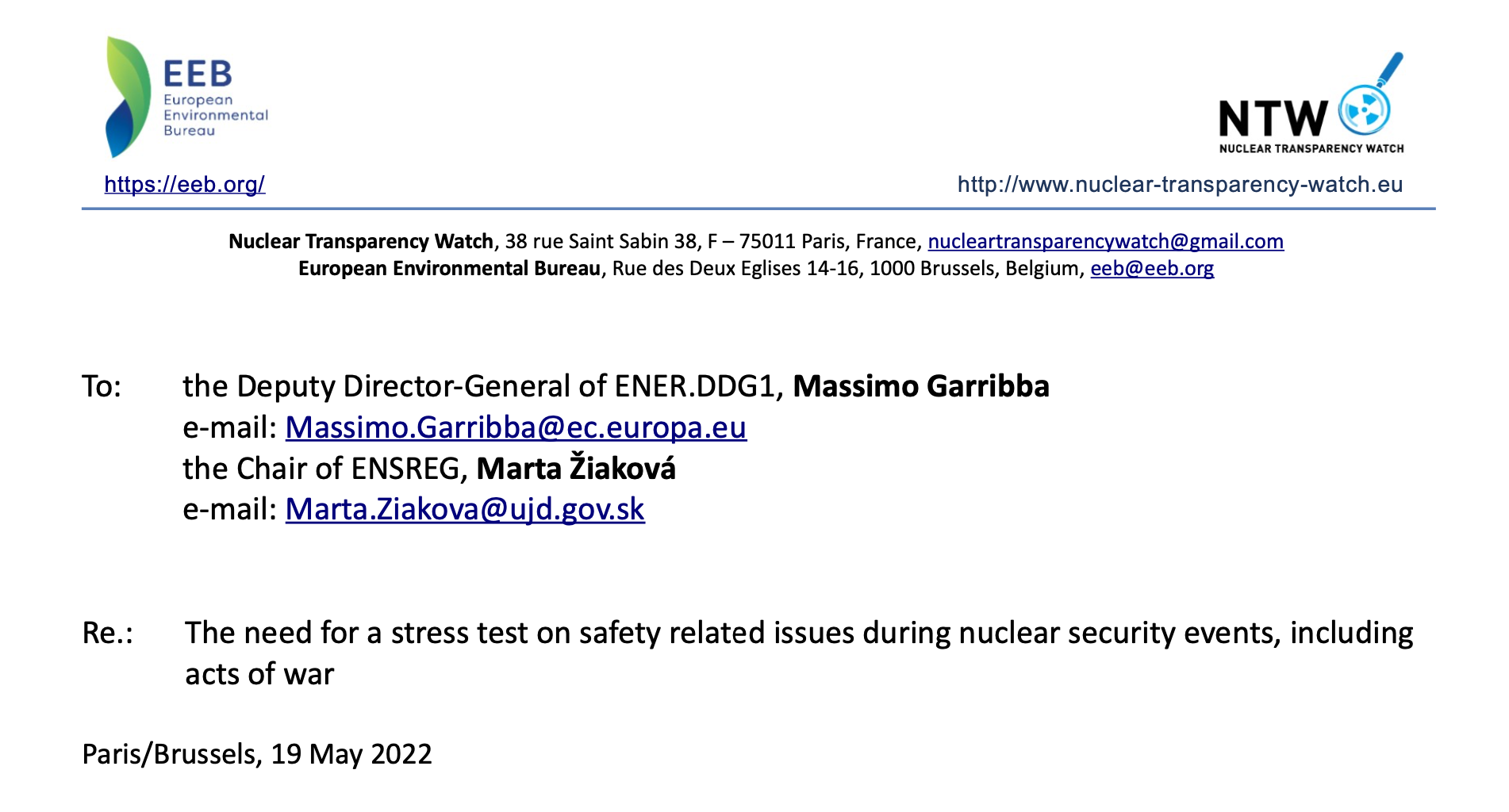The image size is (1509, 812).
Task: Click the 'Nuclear Transparency Watch' bold address heading
Action: point(361,241)
